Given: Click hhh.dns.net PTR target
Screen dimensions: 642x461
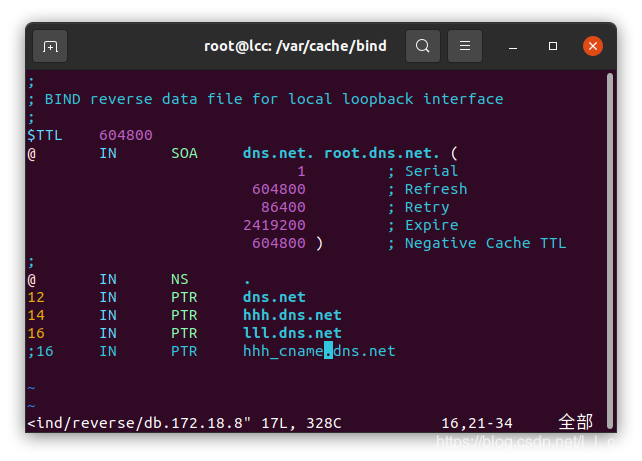Looking at the screenshot, I should pyautogui.click(x=292, y=315).
